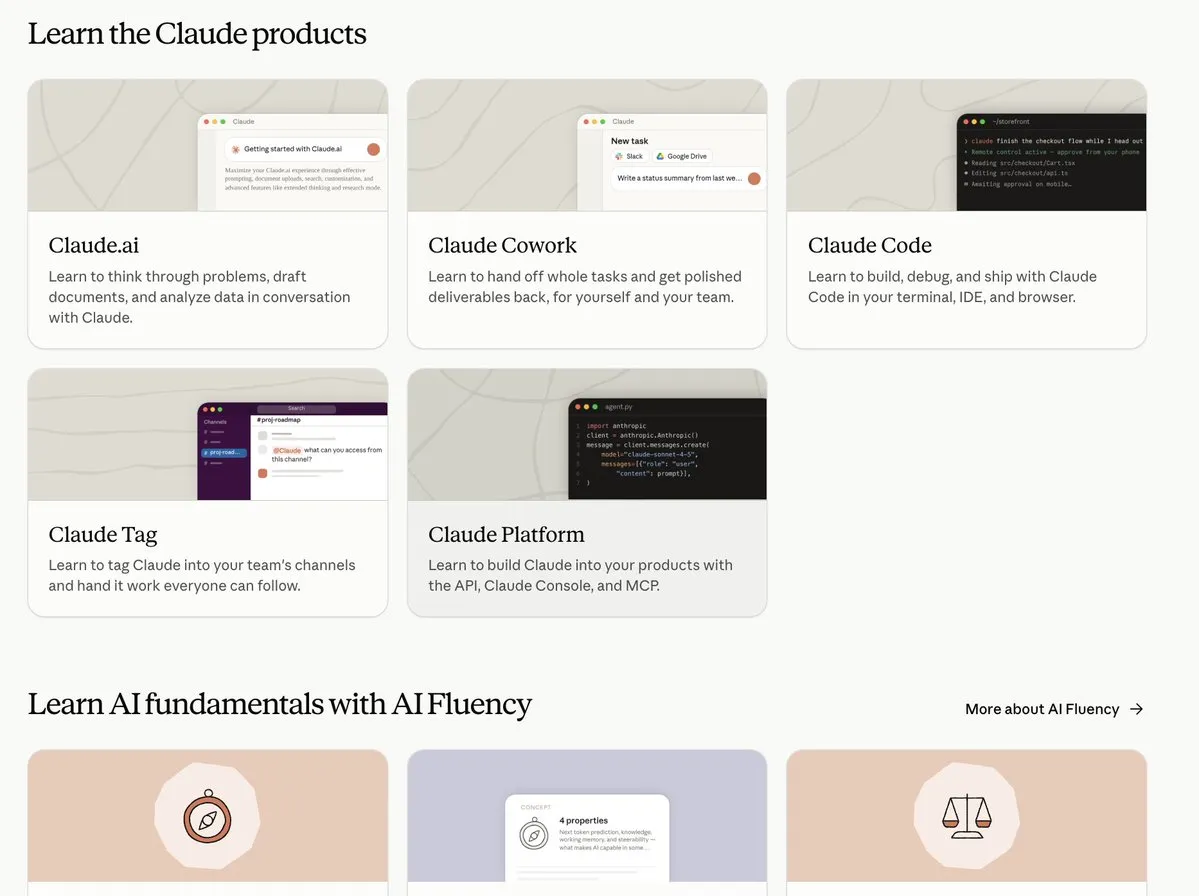Click the small compass icon beside 4 properties

tap(534, 834)
